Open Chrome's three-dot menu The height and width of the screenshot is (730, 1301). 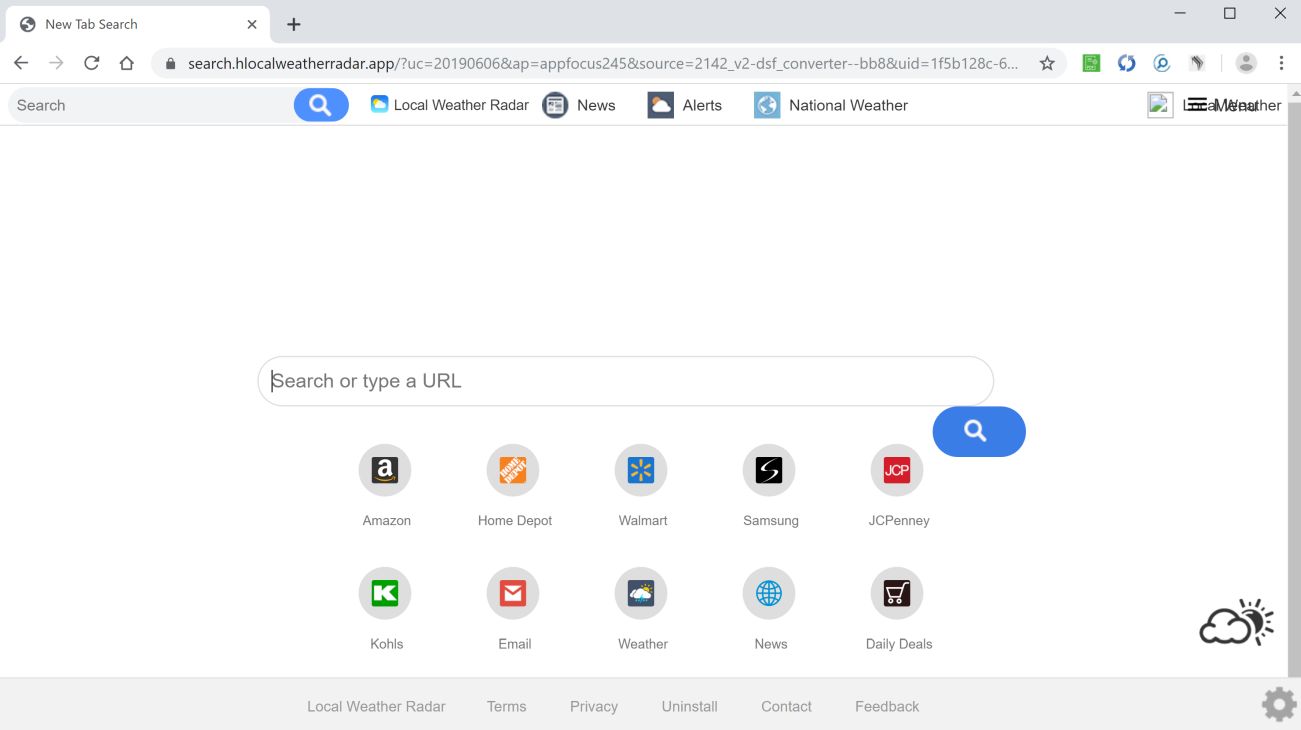coord(1281,62)
